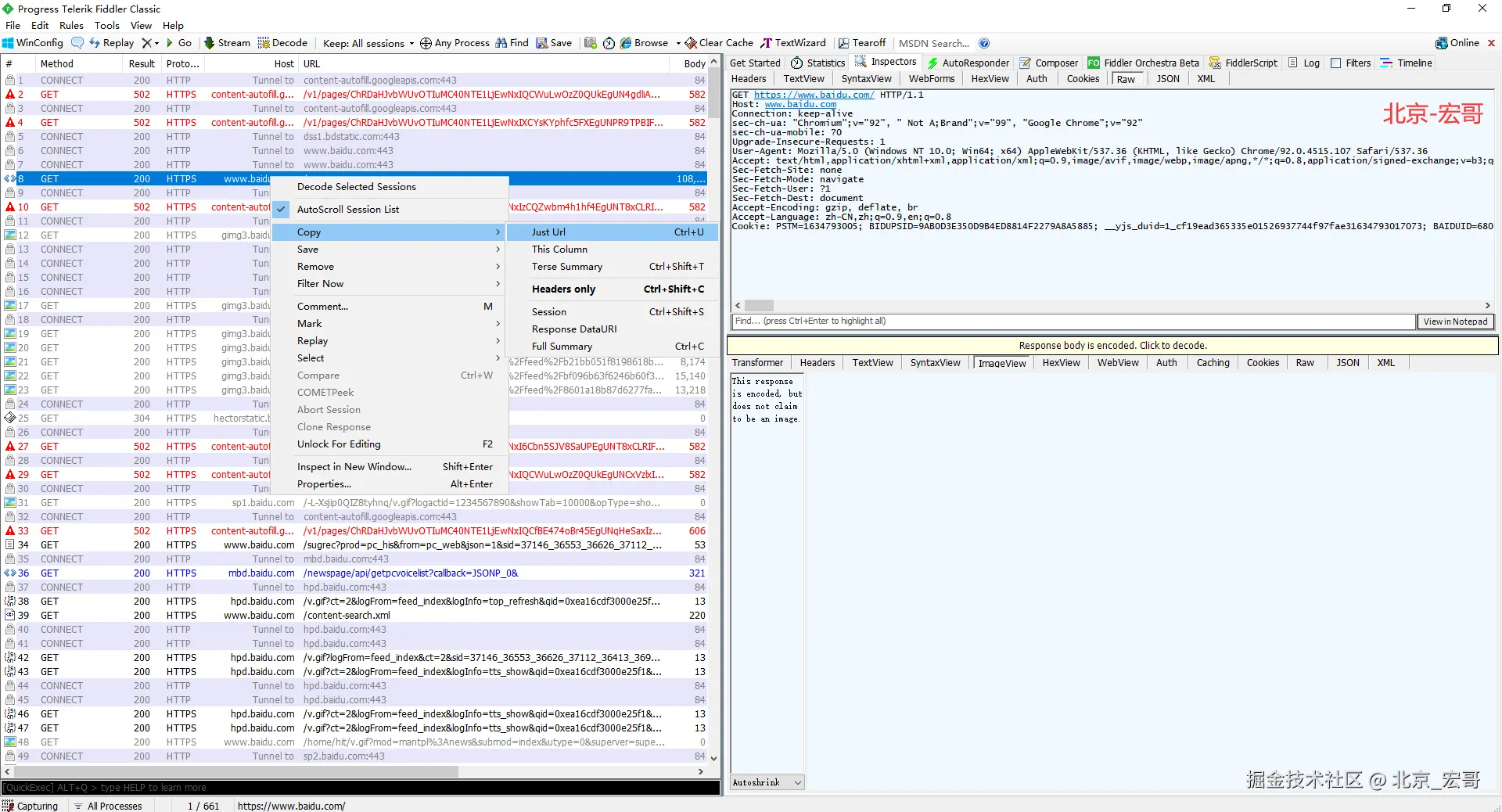Open the Tools menu
The height and width of the screenshot is (812, 1502).
click(107, 25)
